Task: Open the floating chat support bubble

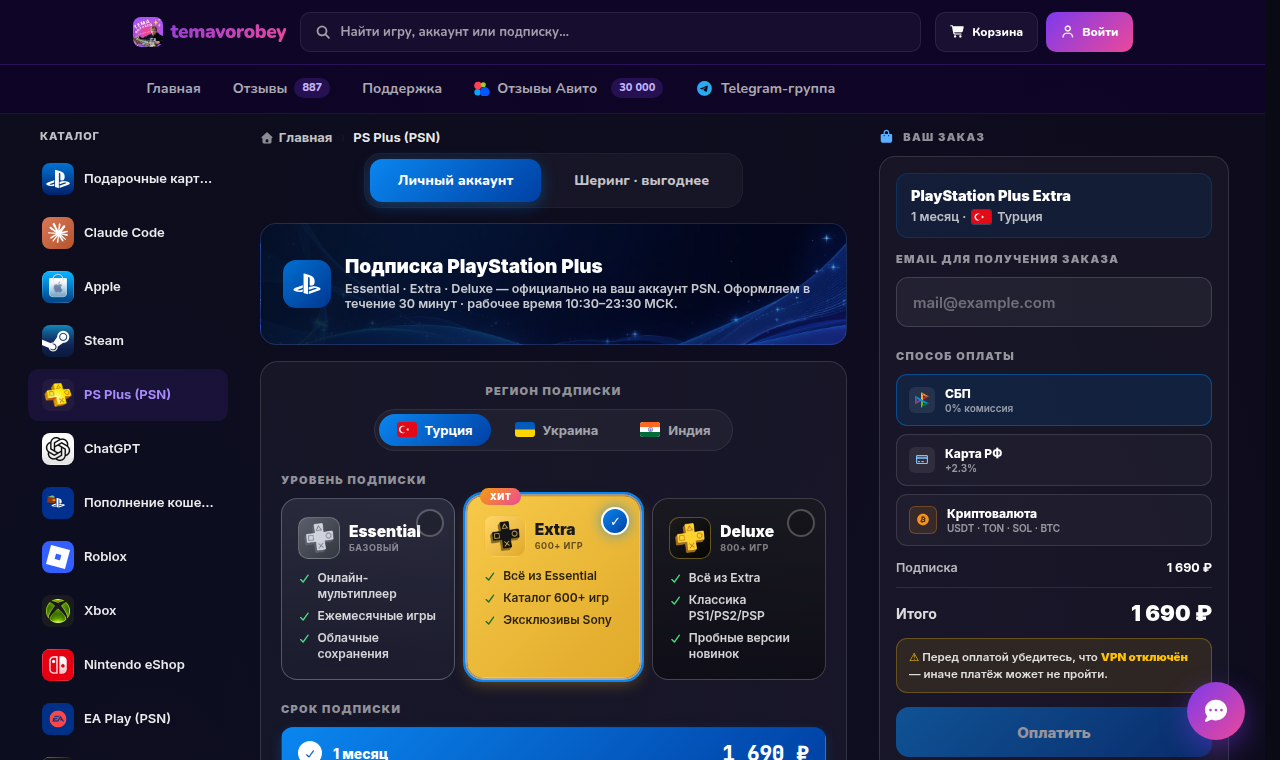Action: tap(1216, 711)
